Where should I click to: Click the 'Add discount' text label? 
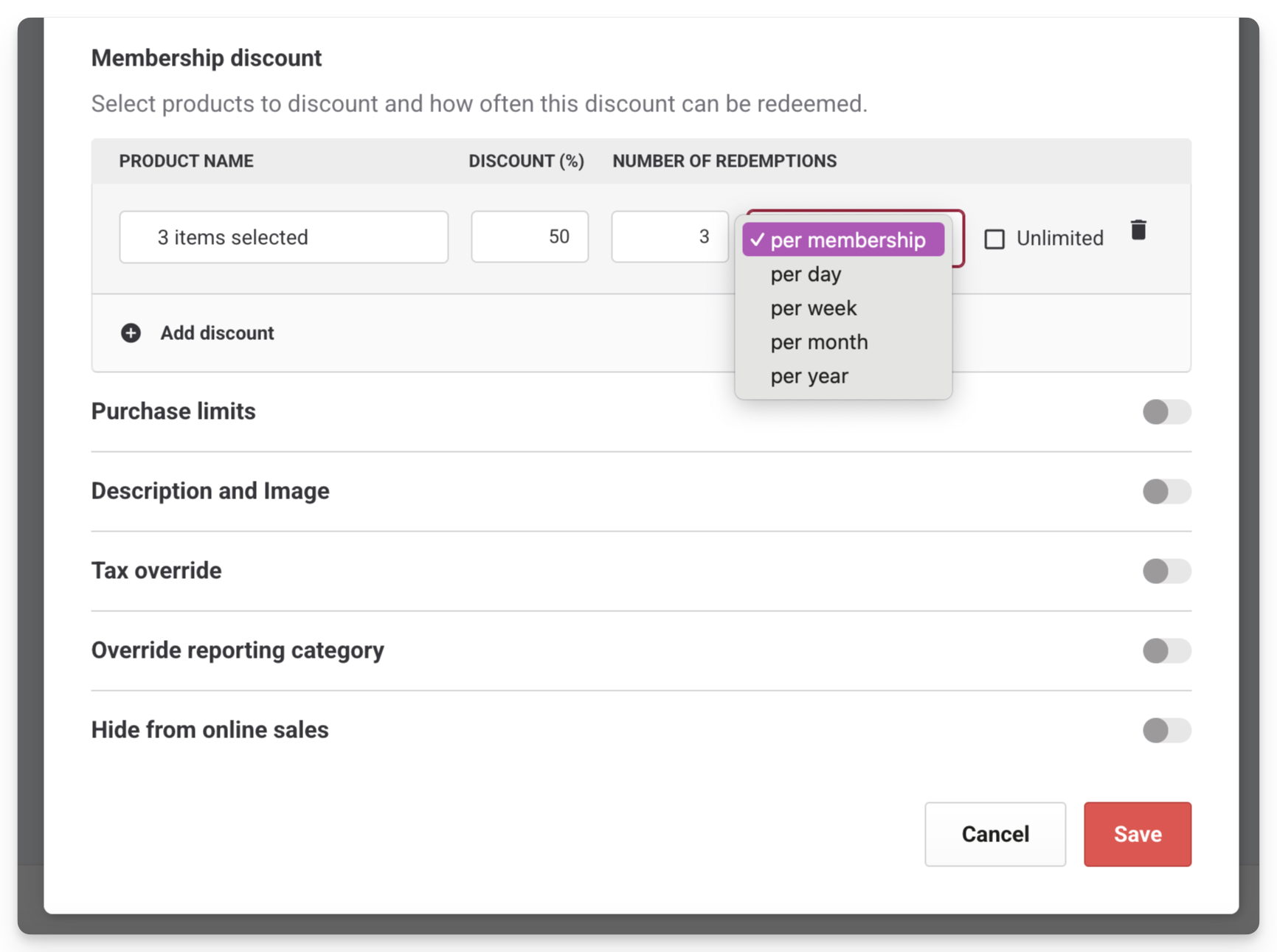pos(217,333)
